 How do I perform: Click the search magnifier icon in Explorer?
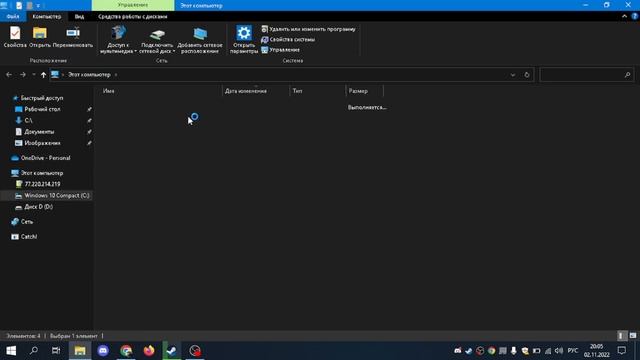tap(627, 75)
